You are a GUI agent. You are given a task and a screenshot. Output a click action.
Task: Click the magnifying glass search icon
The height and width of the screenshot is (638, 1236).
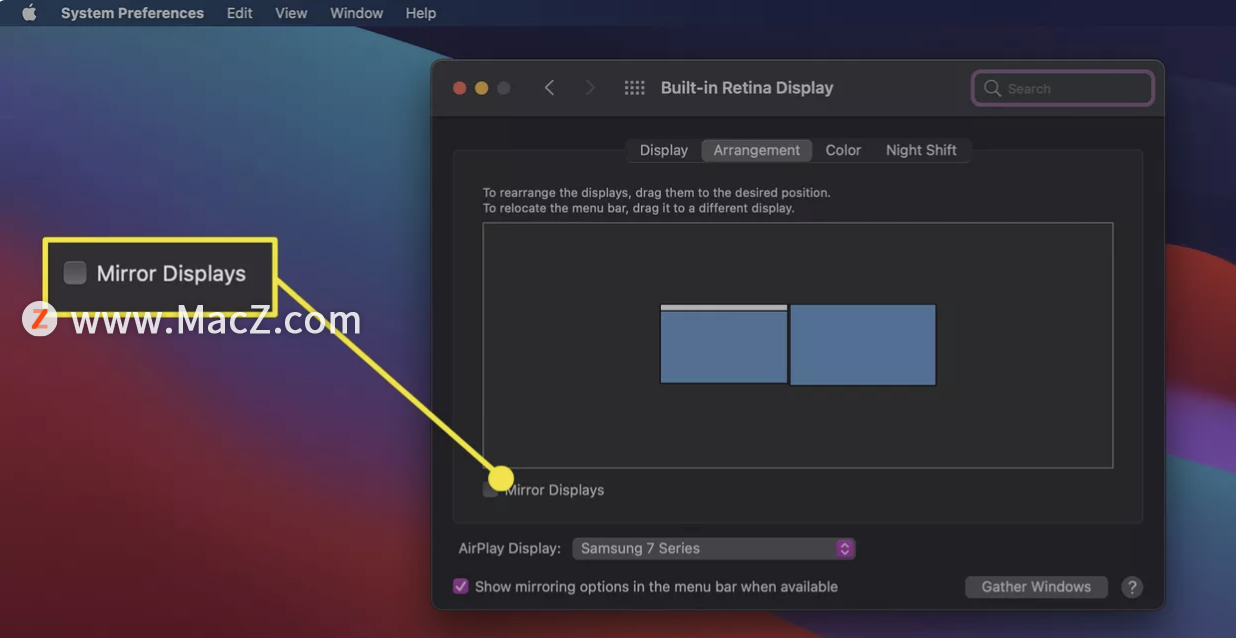pyautogui.click(x=992, y=88)
